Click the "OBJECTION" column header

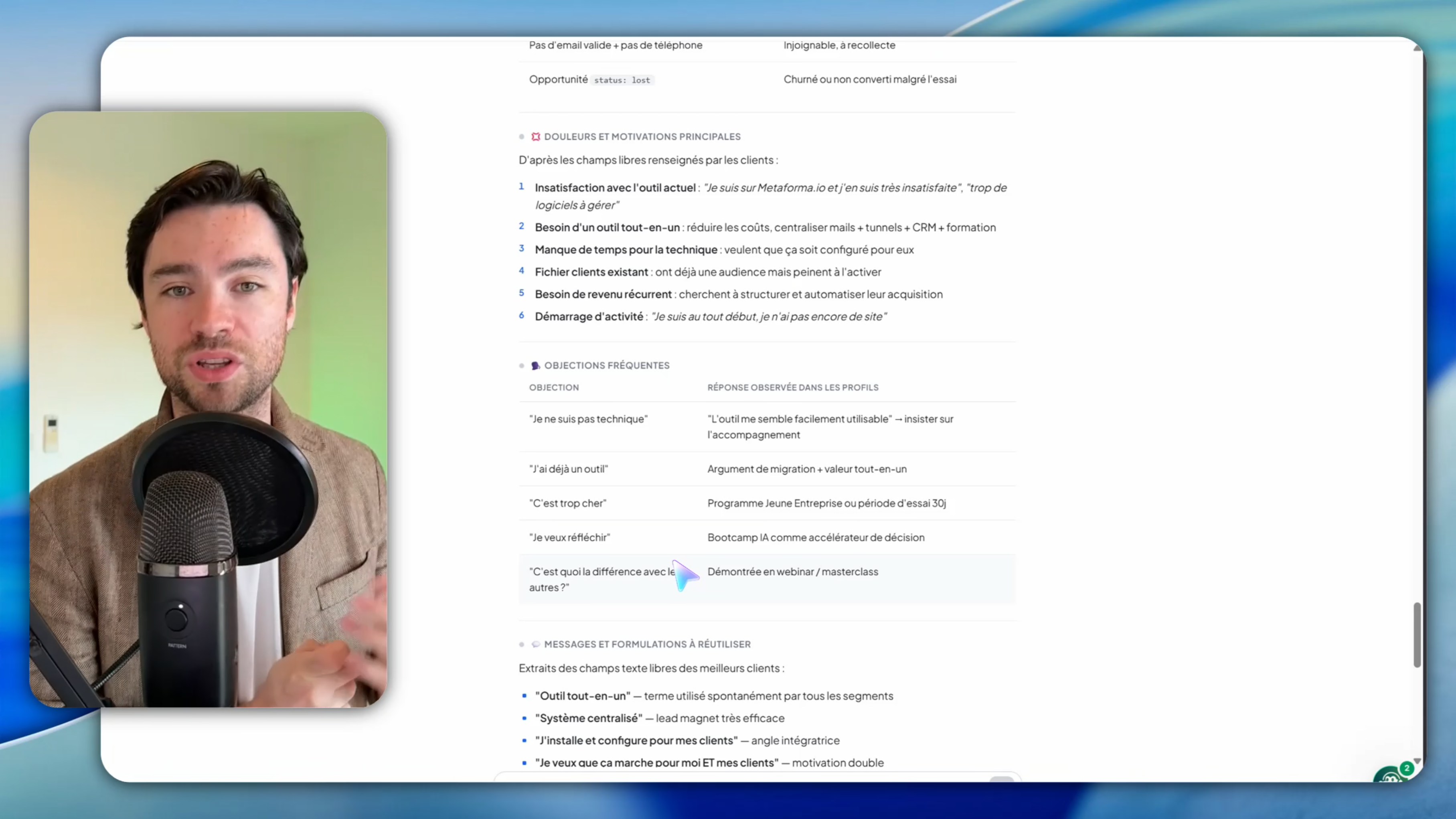(x=554, y=388)
